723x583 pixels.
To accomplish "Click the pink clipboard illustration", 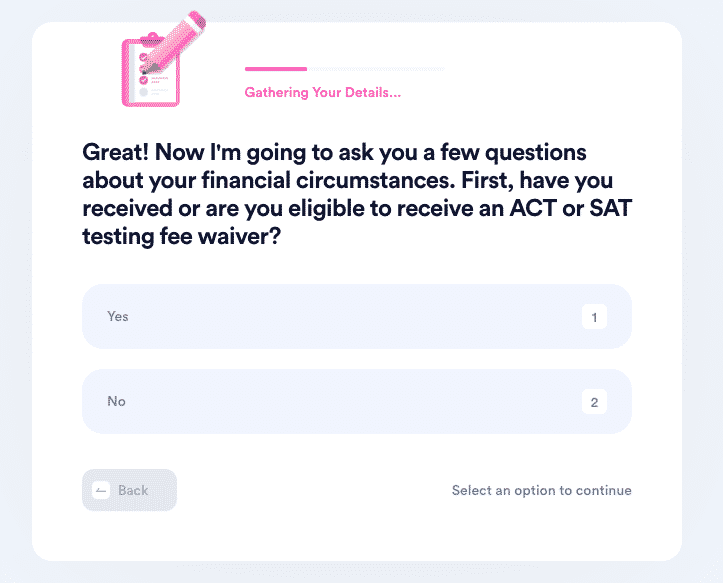I will (150, 70).
